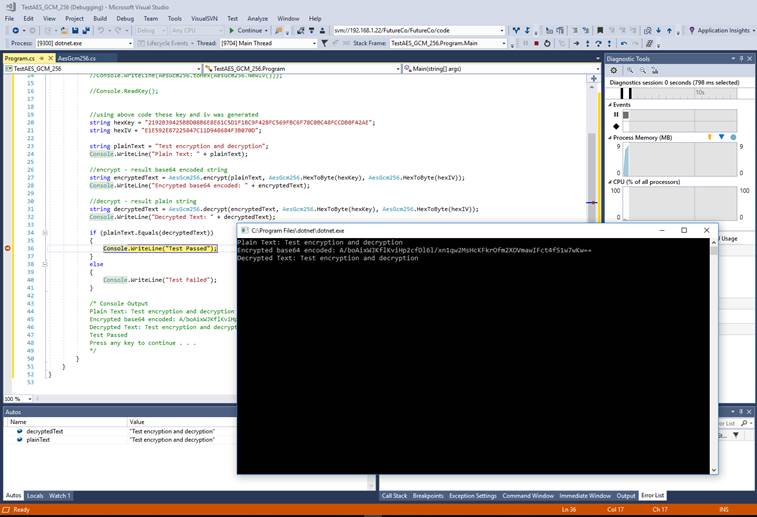Collapse the else block at line 38
The image size is (757, 517).
pyautogui.click(x=44, y=264)
